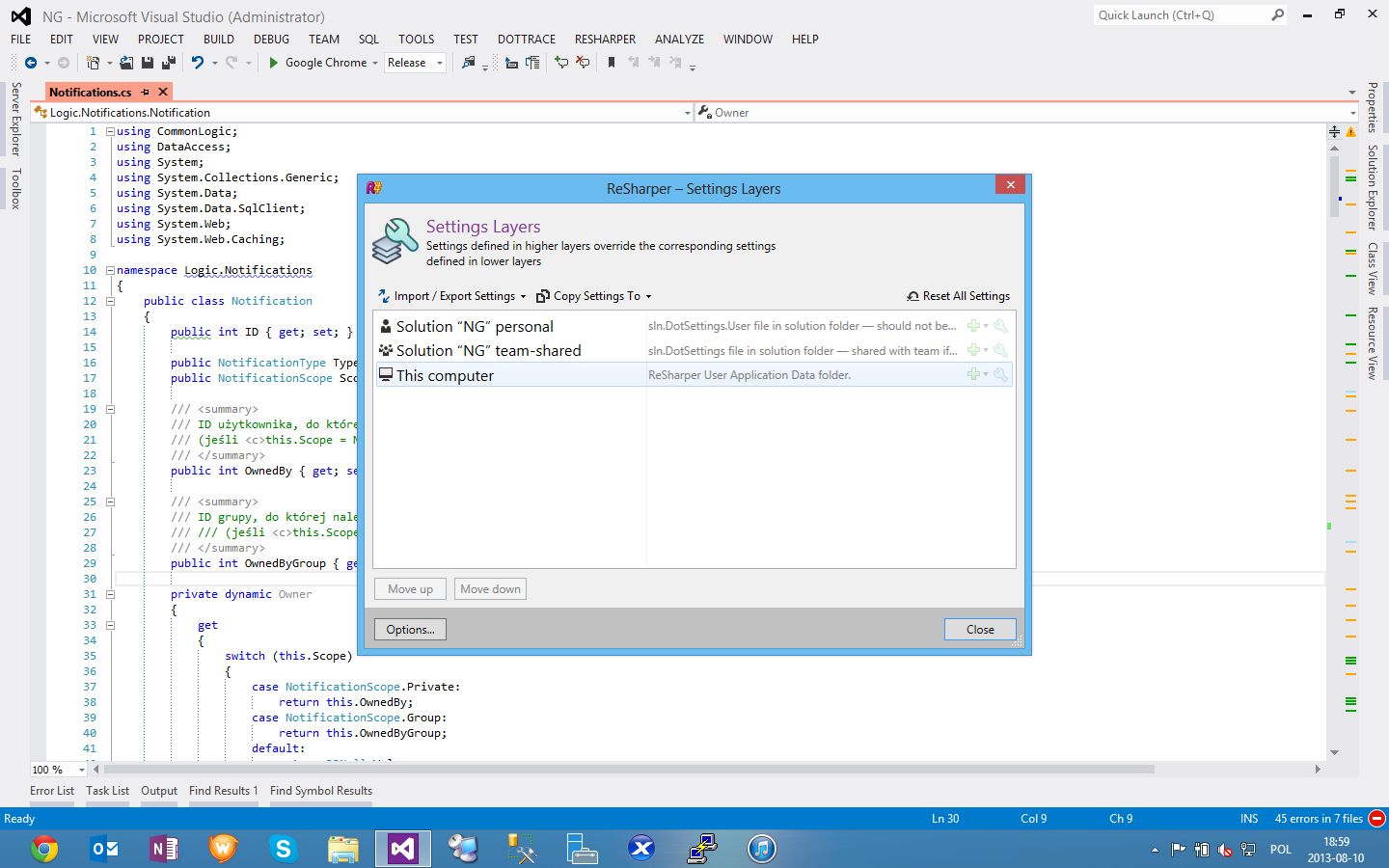Close the Notifications.cs tab
The image size is (1389, 868).
(163, 92)
